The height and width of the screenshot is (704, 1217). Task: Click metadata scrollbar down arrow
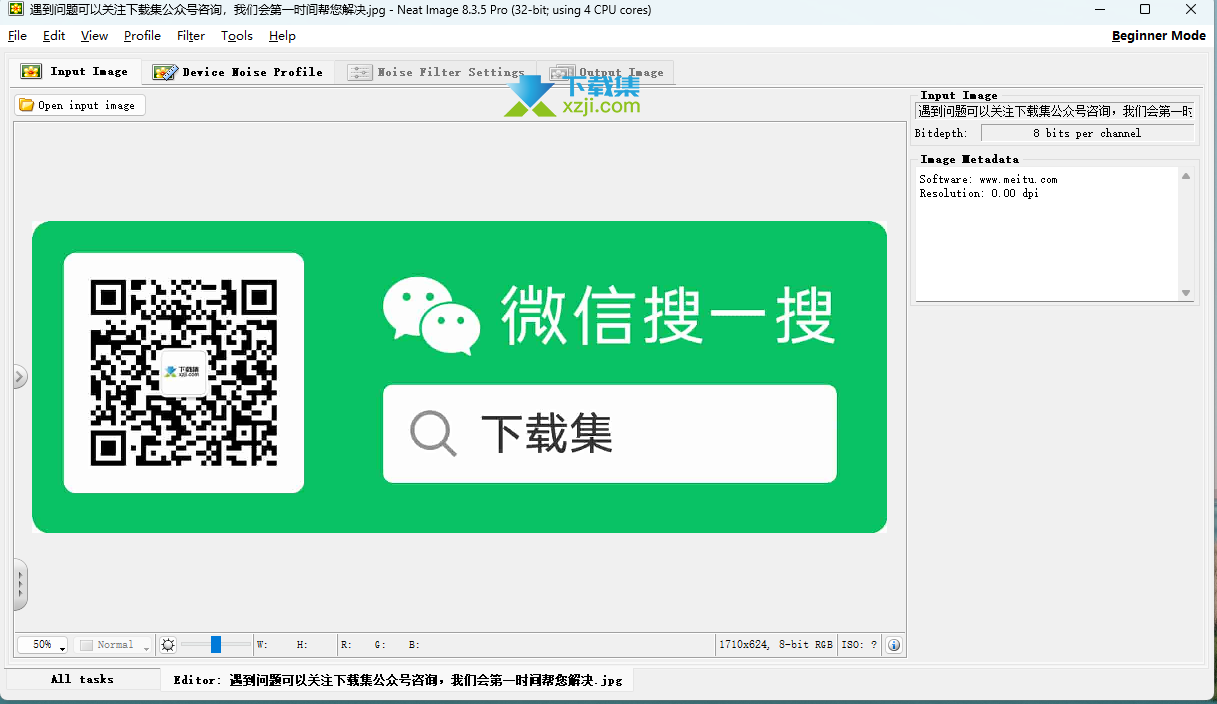[x=1186, y=293]
